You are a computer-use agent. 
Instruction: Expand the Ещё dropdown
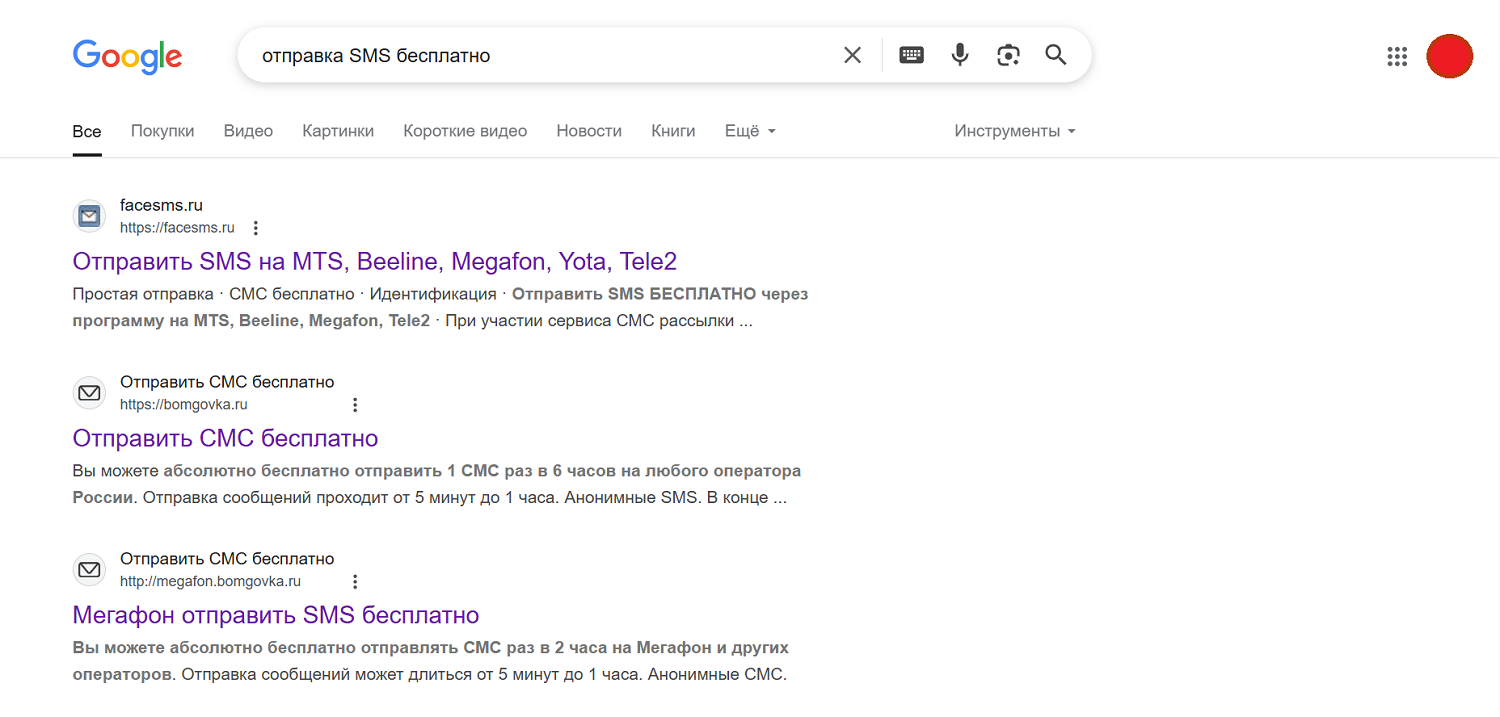pos(750,131)
